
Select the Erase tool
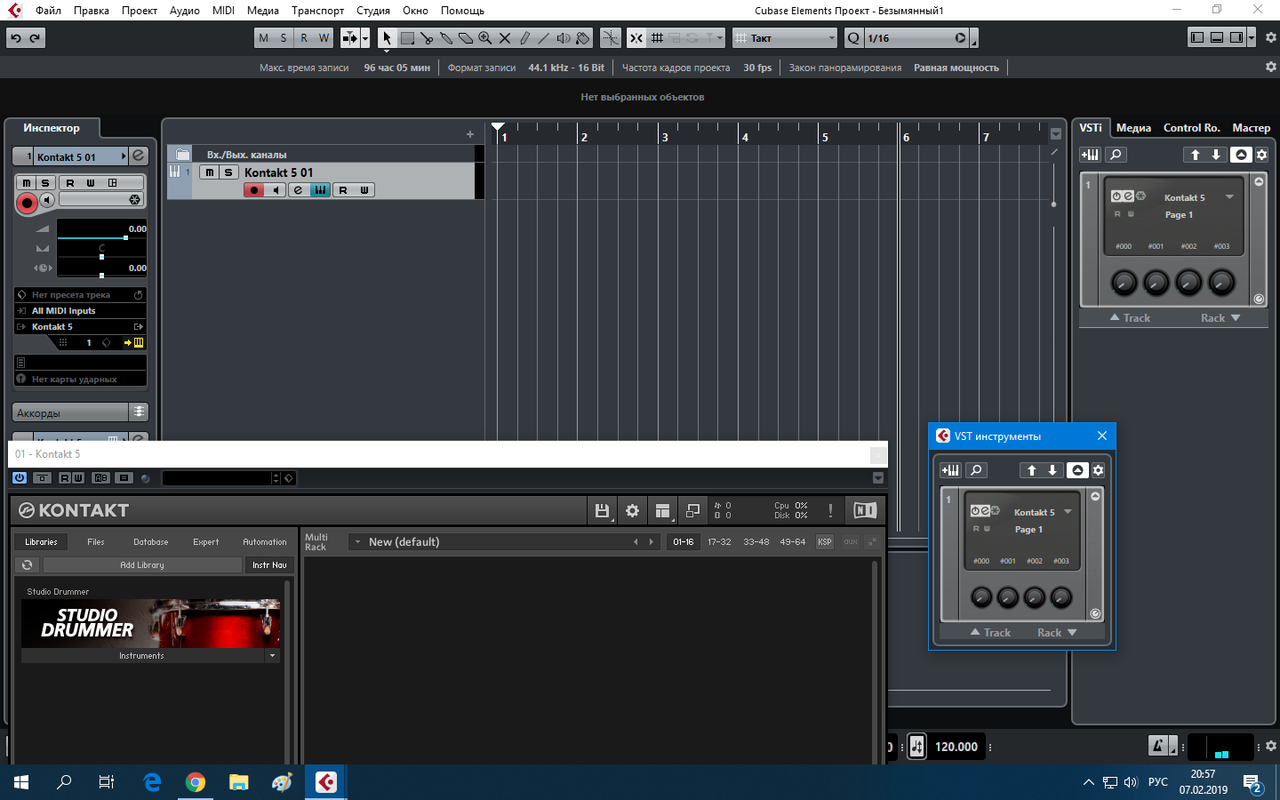465,38
